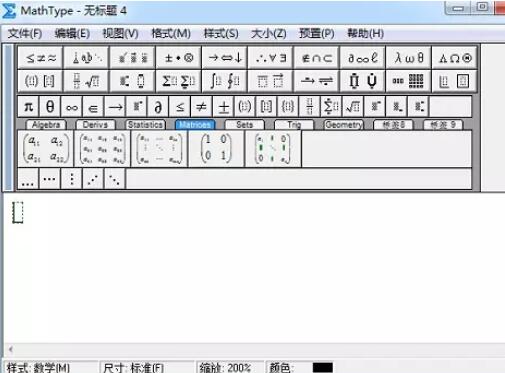Insert element-of symbol from small bar

93,107
